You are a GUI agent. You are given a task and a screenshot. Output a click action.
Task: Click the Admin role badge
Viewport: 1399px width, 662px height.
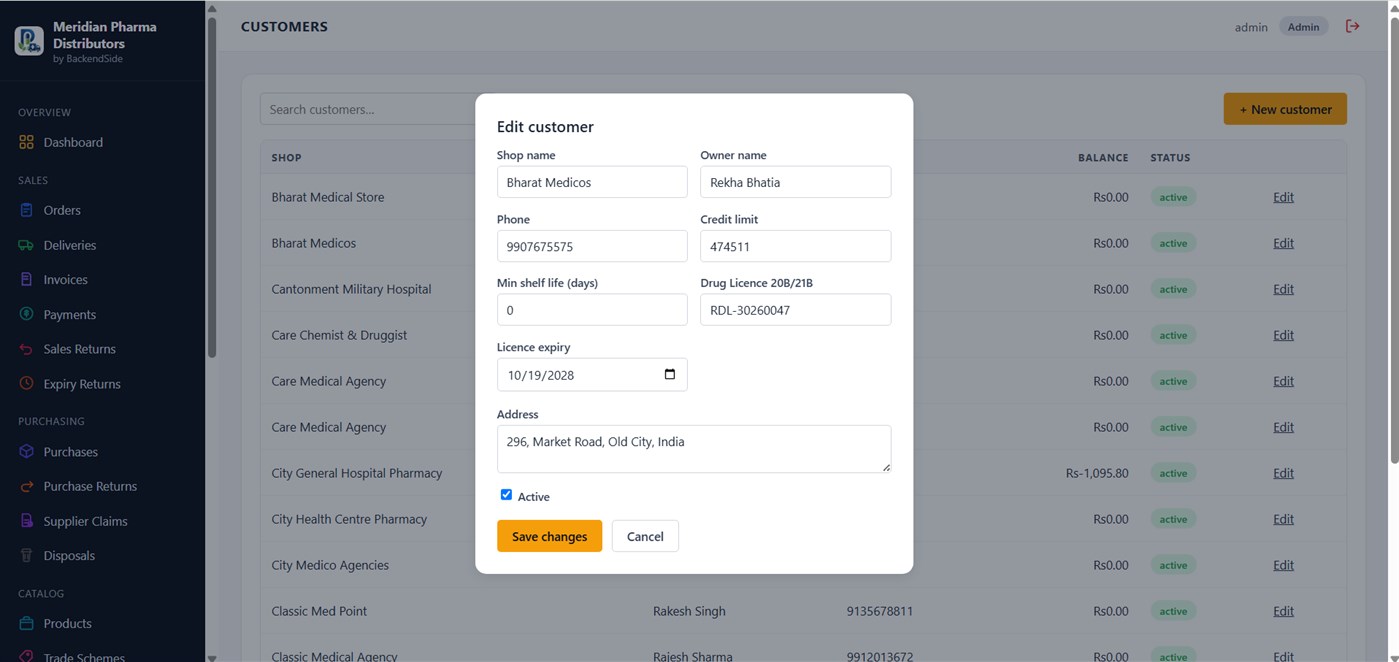click(1303, 27)
